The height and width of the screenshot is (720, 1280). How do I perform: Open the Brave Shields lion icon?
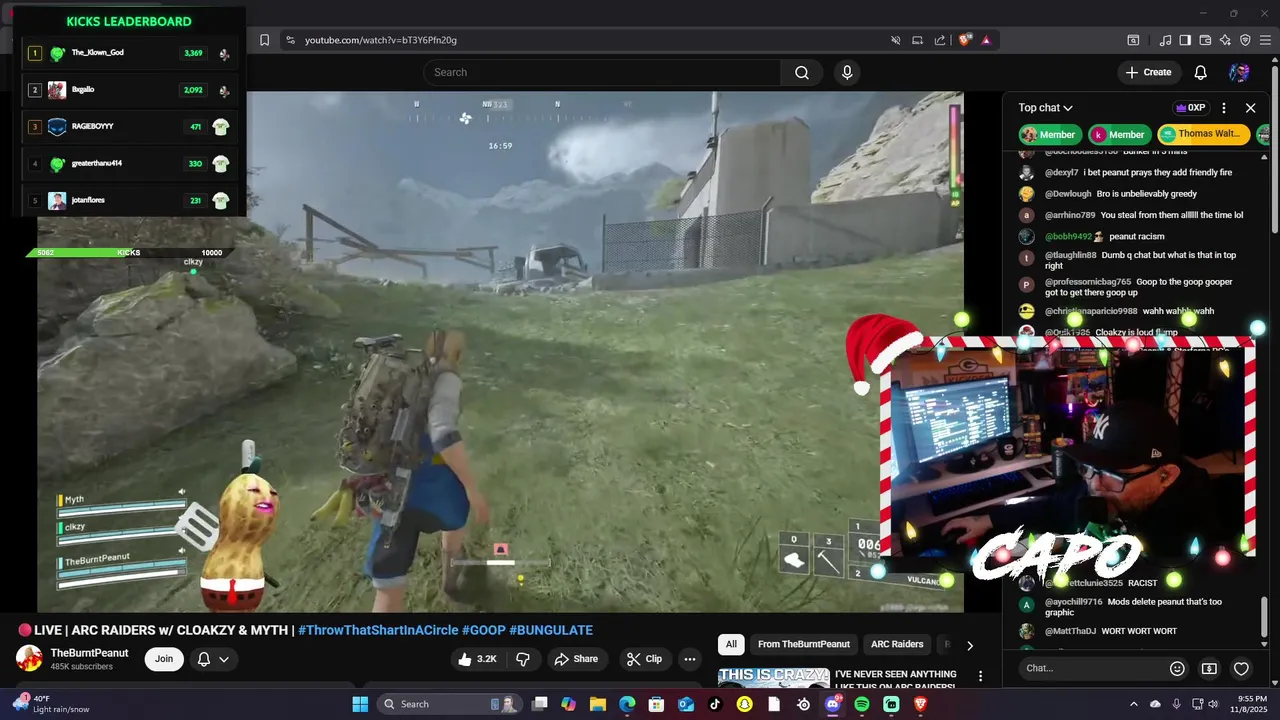click(965, 40)
